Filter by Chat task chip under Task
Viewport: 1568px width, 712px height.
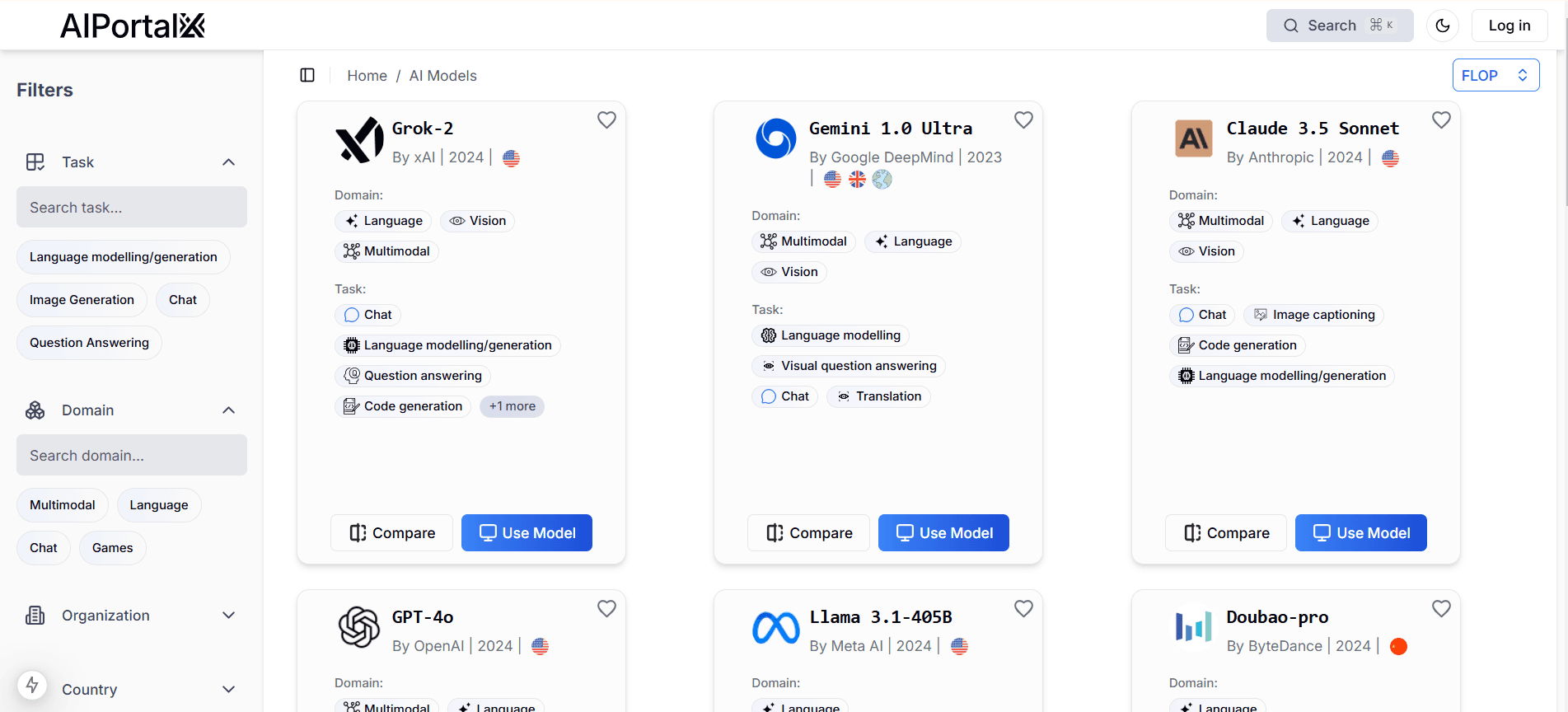(x=183, y=300)
